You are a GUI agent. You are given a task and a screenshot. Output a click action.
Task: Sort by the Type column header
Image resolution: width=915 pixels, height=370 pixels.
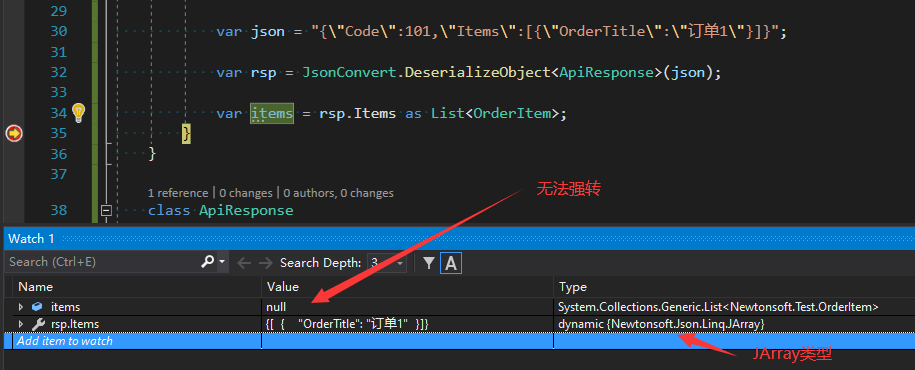pos(734,287)
